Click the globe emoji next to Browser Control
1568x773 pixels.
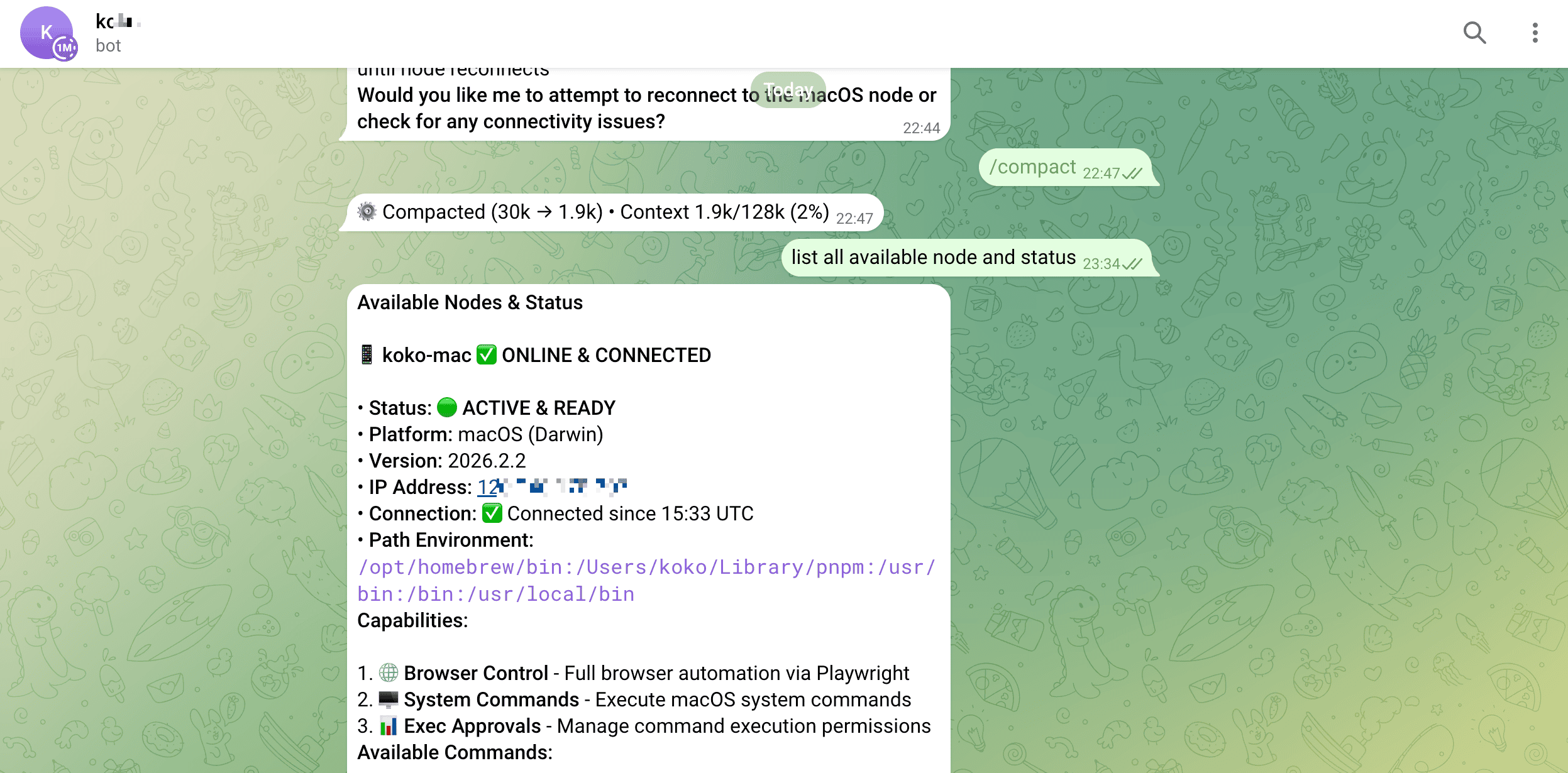point(389,672)
